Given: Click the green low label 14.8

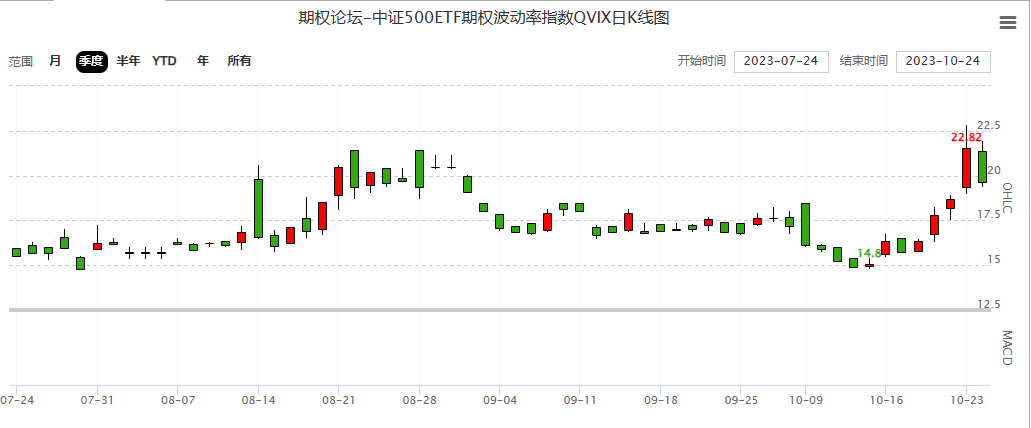Looking at the screenshot, I should pyautogui.click(x=869, y=253).
